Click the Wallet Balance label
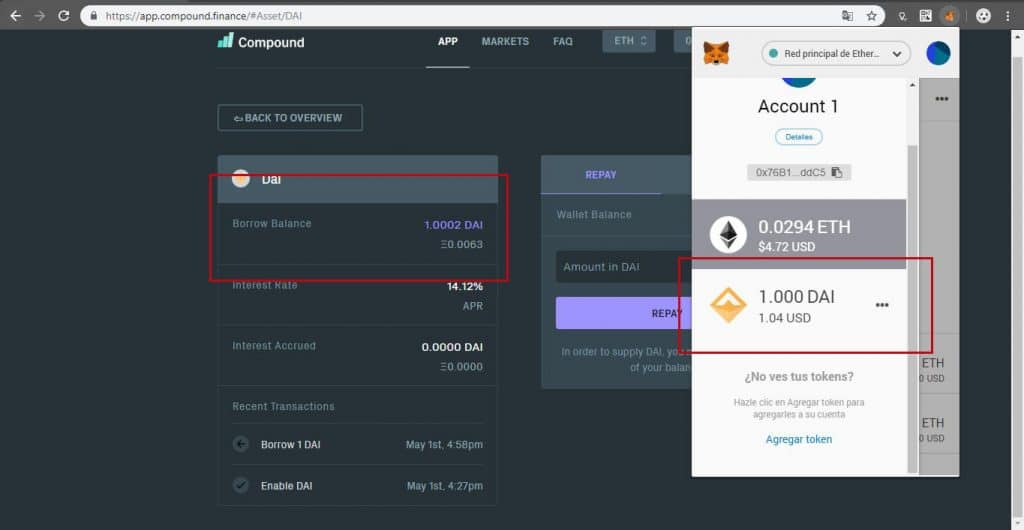The height and width of the screenshot is (530, 1024). pyautogui.click(x=594, y=214)
